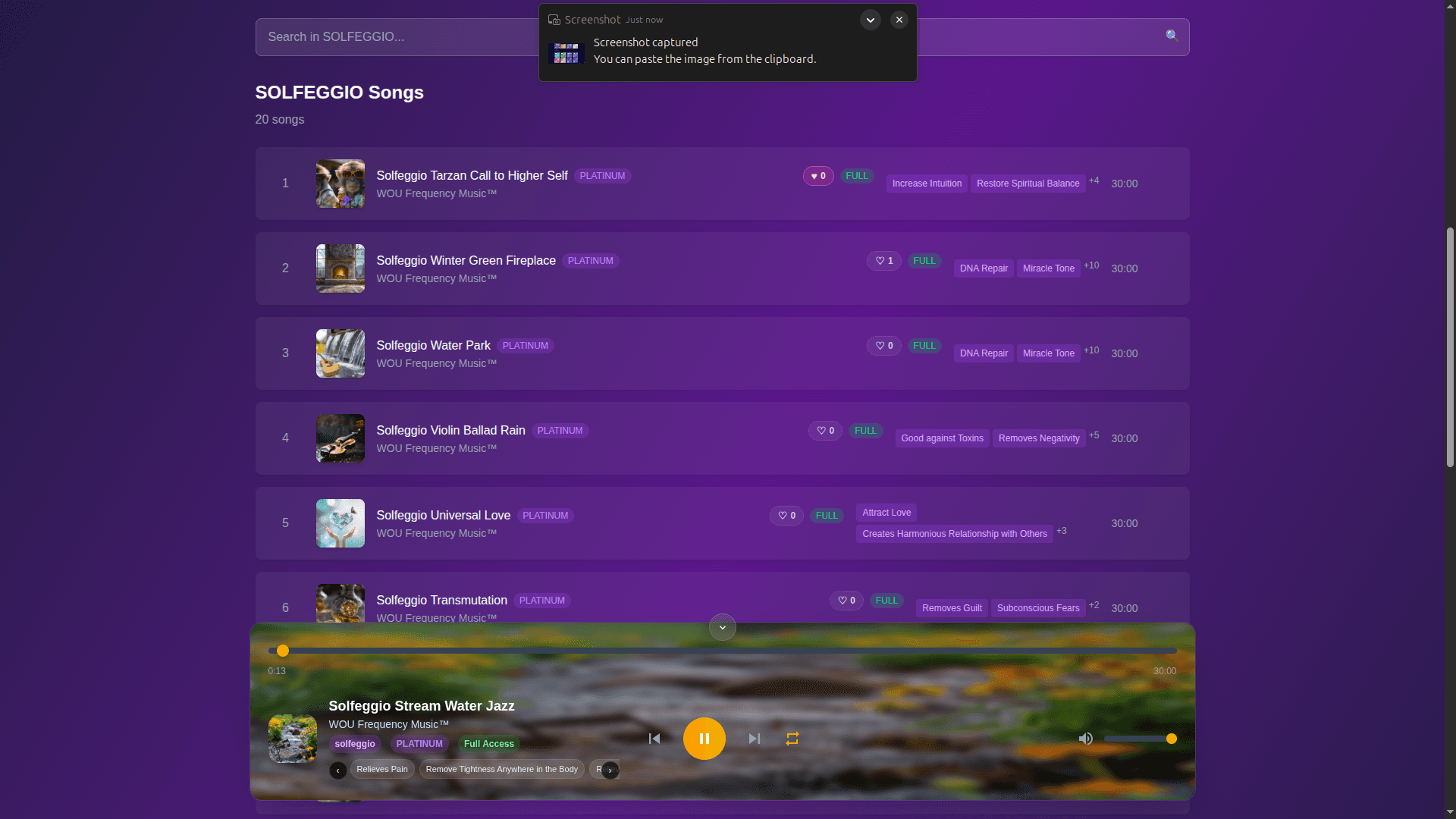
Task: Expand the screenshot notification options chevron
Action: 869,20
